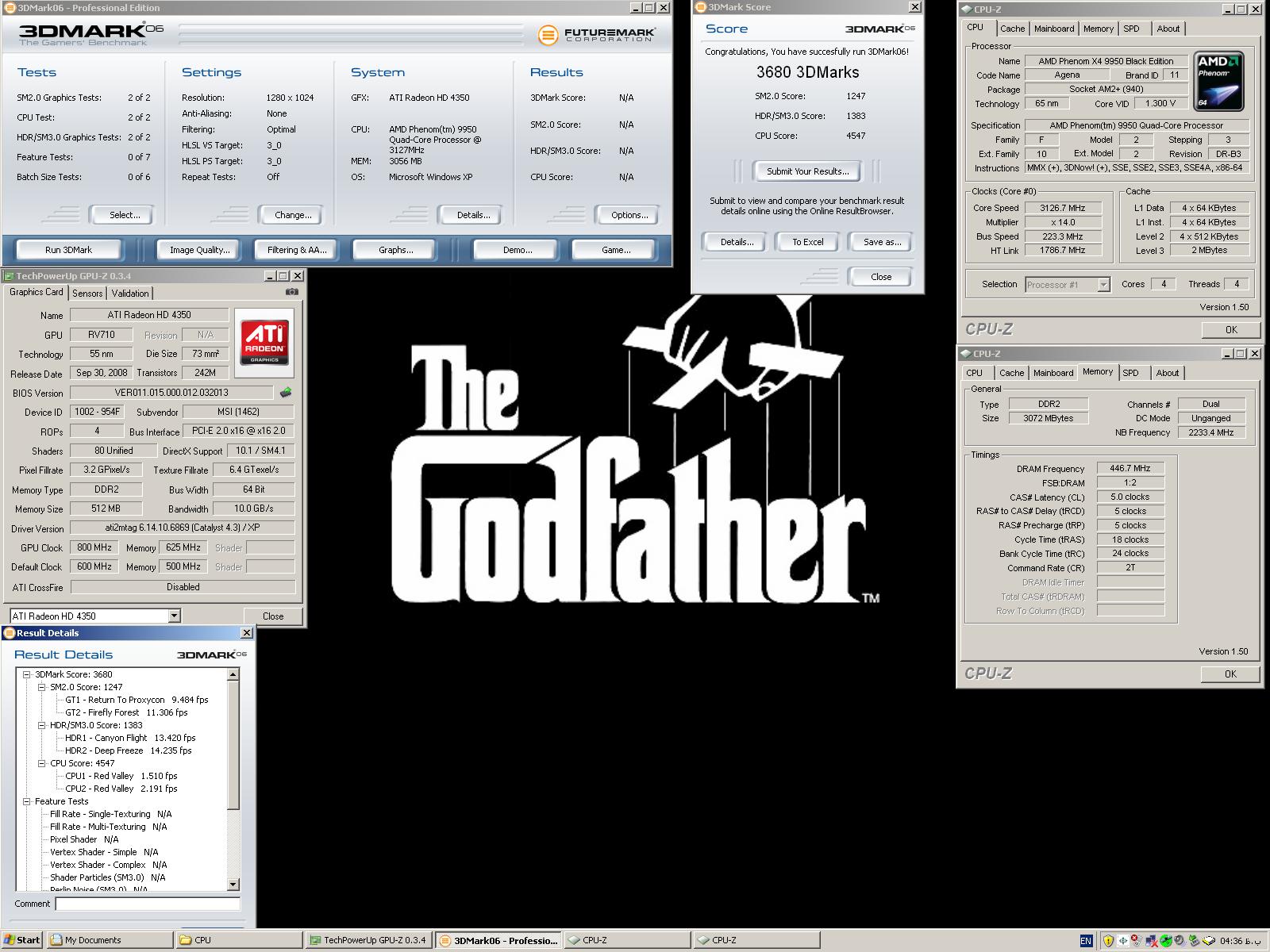Click the green round tray icon
The image size is (1270, 952).
pos(1166,941)
